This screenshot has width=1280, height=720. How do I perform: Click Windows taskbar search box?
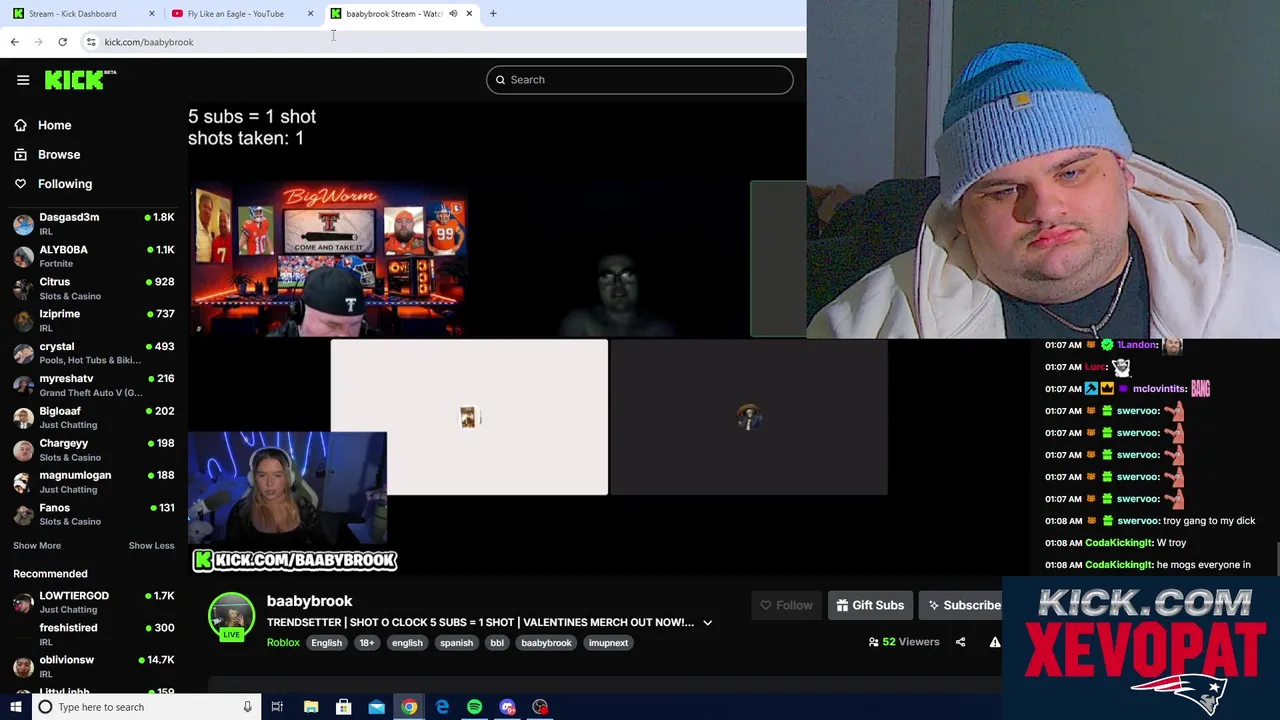click(x=146, y=707)
